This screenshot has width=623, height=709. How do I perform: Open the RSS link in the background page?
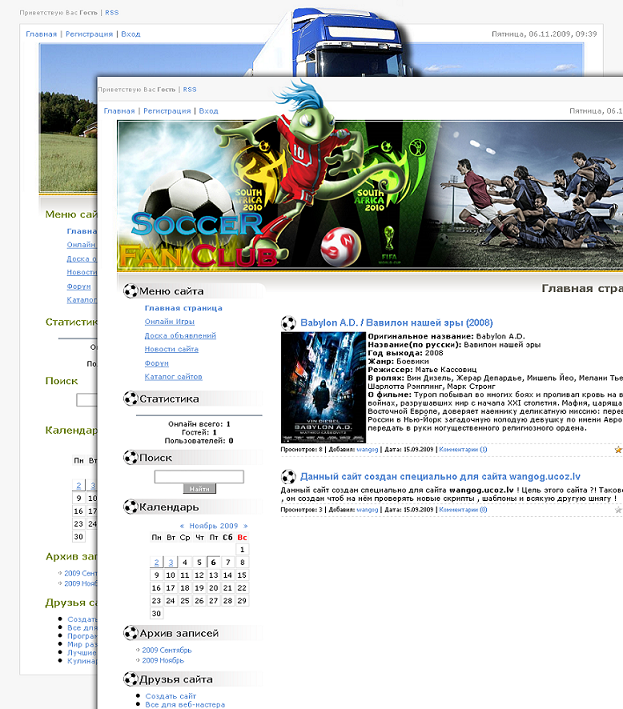[x=112, y=13]
